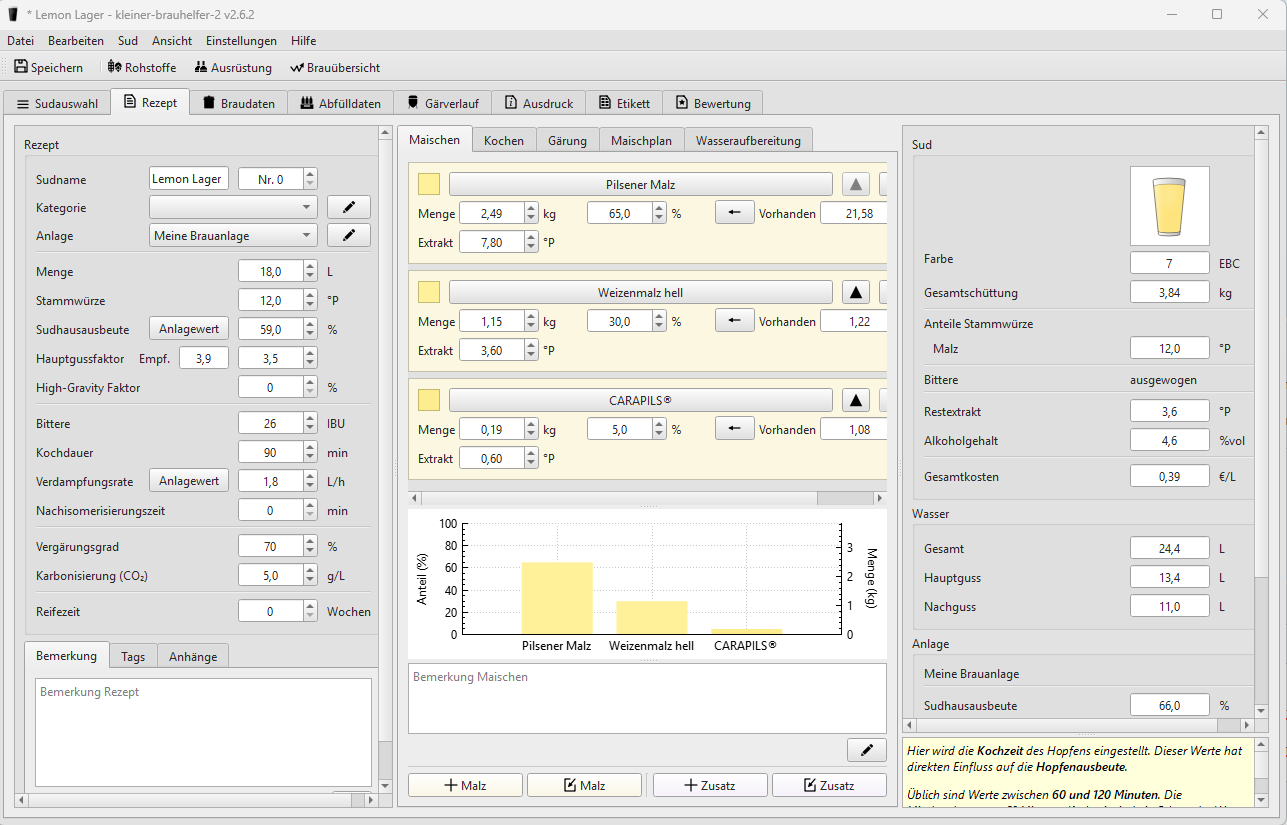Choose malt via Pilsener Malz selector button
The height and width of the screenshot is (825, 1287).
click(640, 184)
